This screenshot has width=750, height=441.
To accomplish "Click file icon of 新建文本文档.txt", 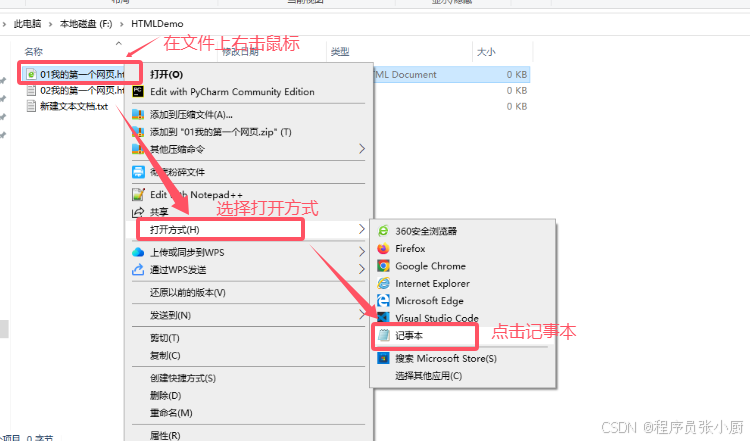I will pos(31,106).
